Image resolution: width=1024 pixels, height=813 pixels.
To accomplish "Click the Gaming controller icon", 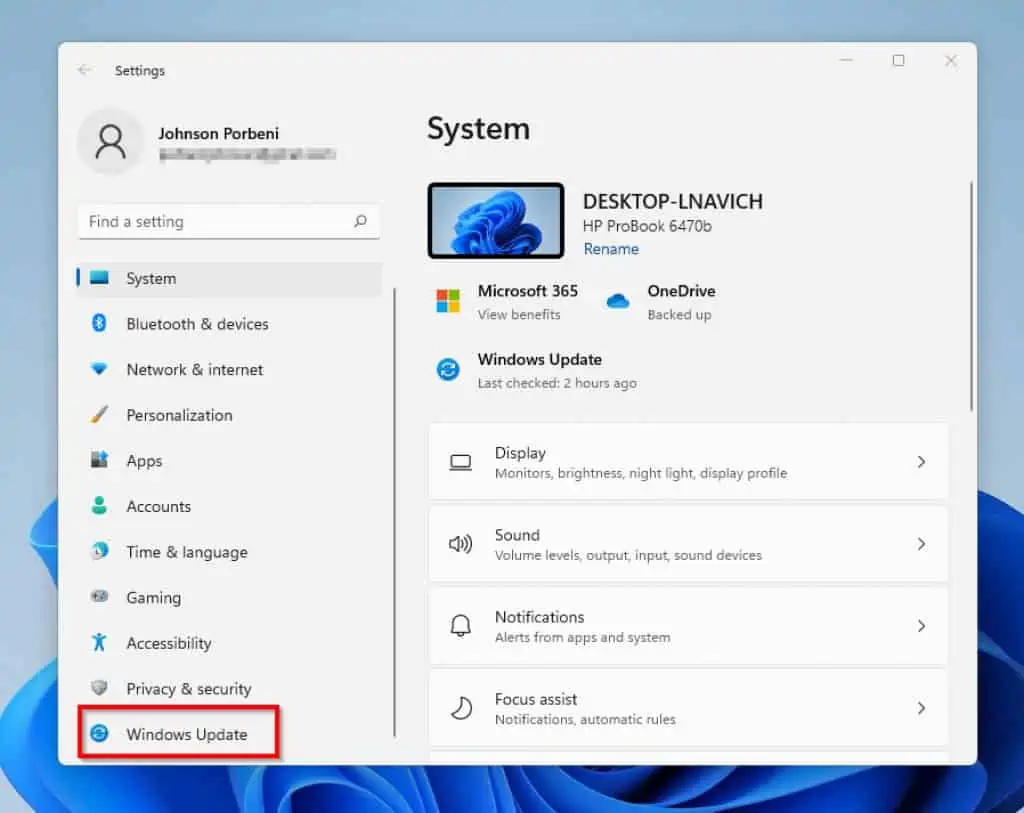I will pos(99,597).
